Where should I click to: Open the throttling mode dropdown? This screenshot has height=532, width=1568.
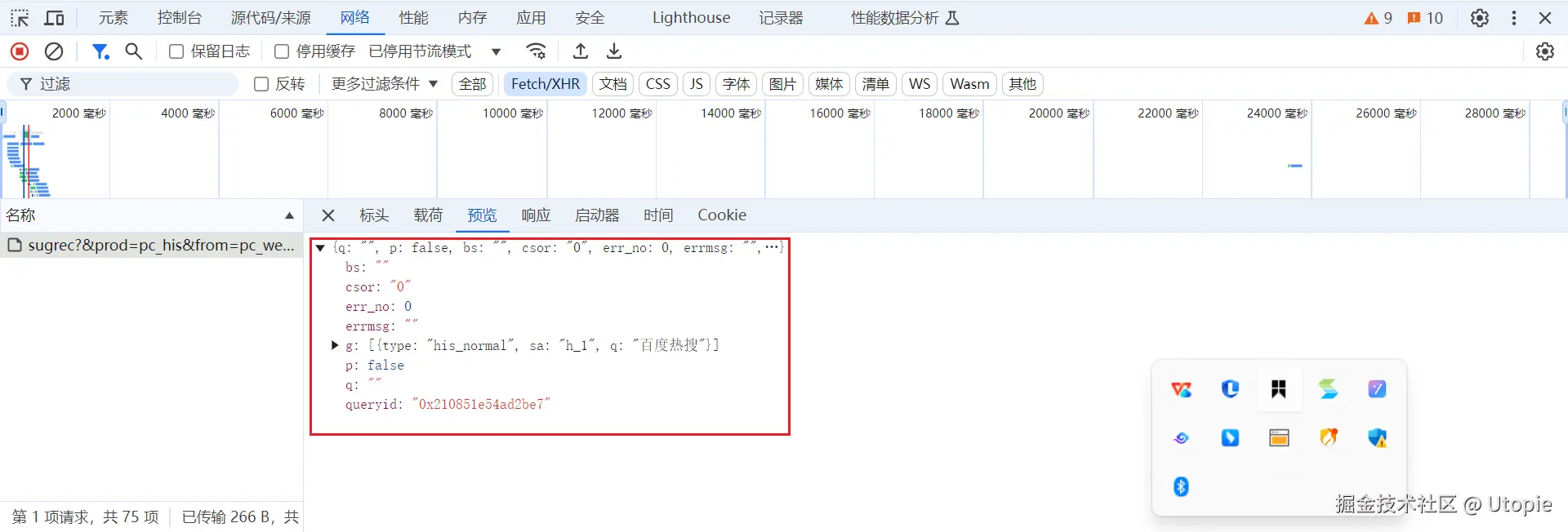(434, 51)
